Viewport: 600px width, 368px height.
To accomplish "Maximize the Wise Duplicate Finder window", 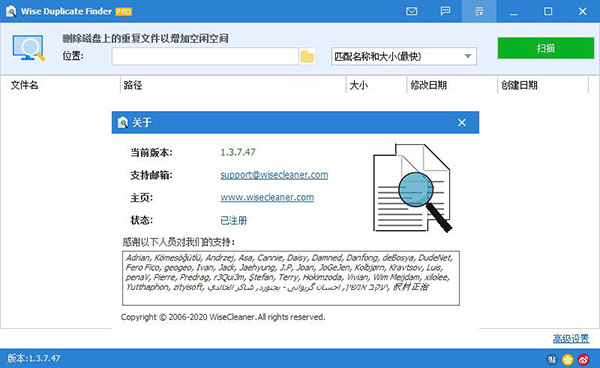I will (548, 11).
